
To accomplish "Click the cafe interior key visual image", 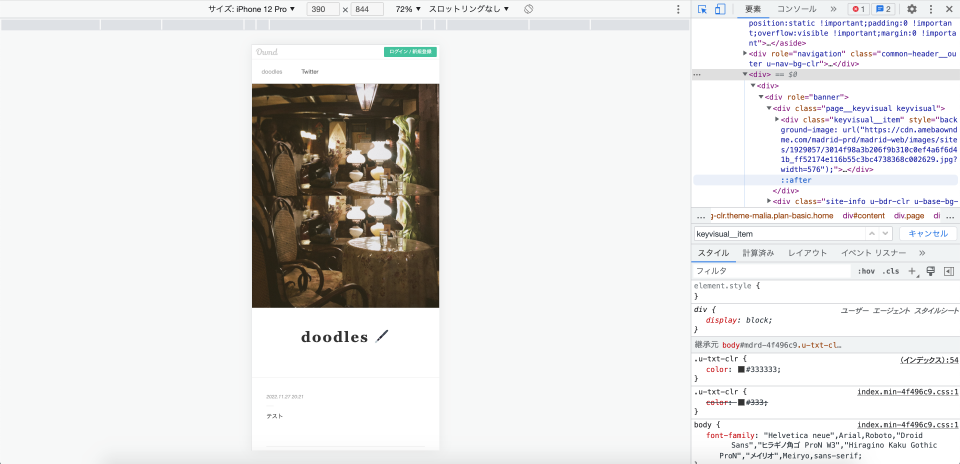I will [345, 196].
